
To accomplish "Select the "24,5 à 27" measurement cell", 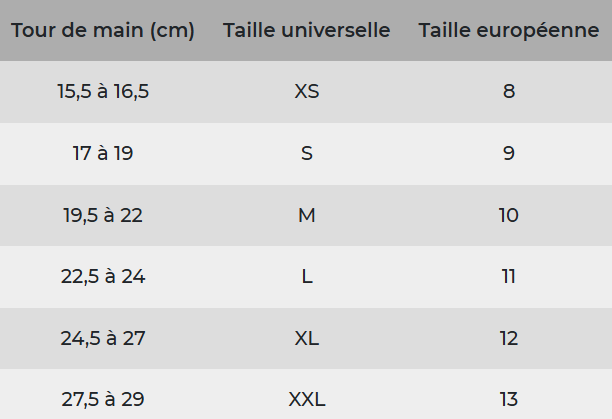I will coord(103,338).
